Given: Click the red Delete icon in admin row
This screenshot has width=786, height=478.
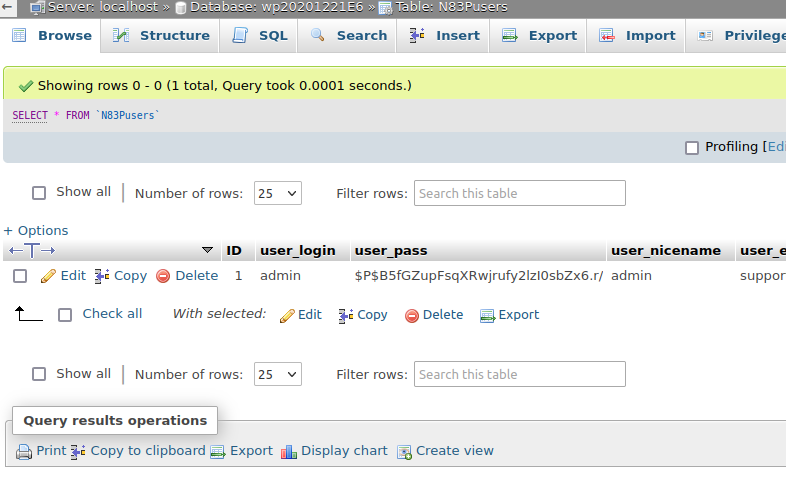Looking at the screenshot, I should point(163,276).
